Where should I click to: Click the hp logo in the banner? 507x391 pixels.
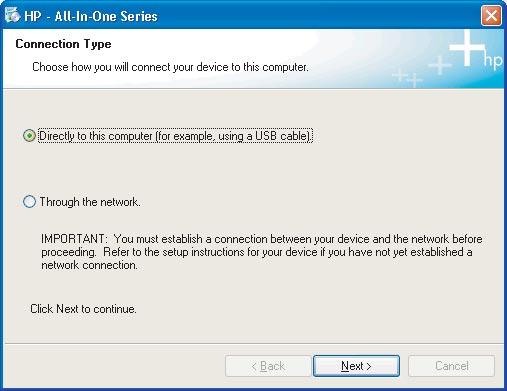click(x=493, y=61)
